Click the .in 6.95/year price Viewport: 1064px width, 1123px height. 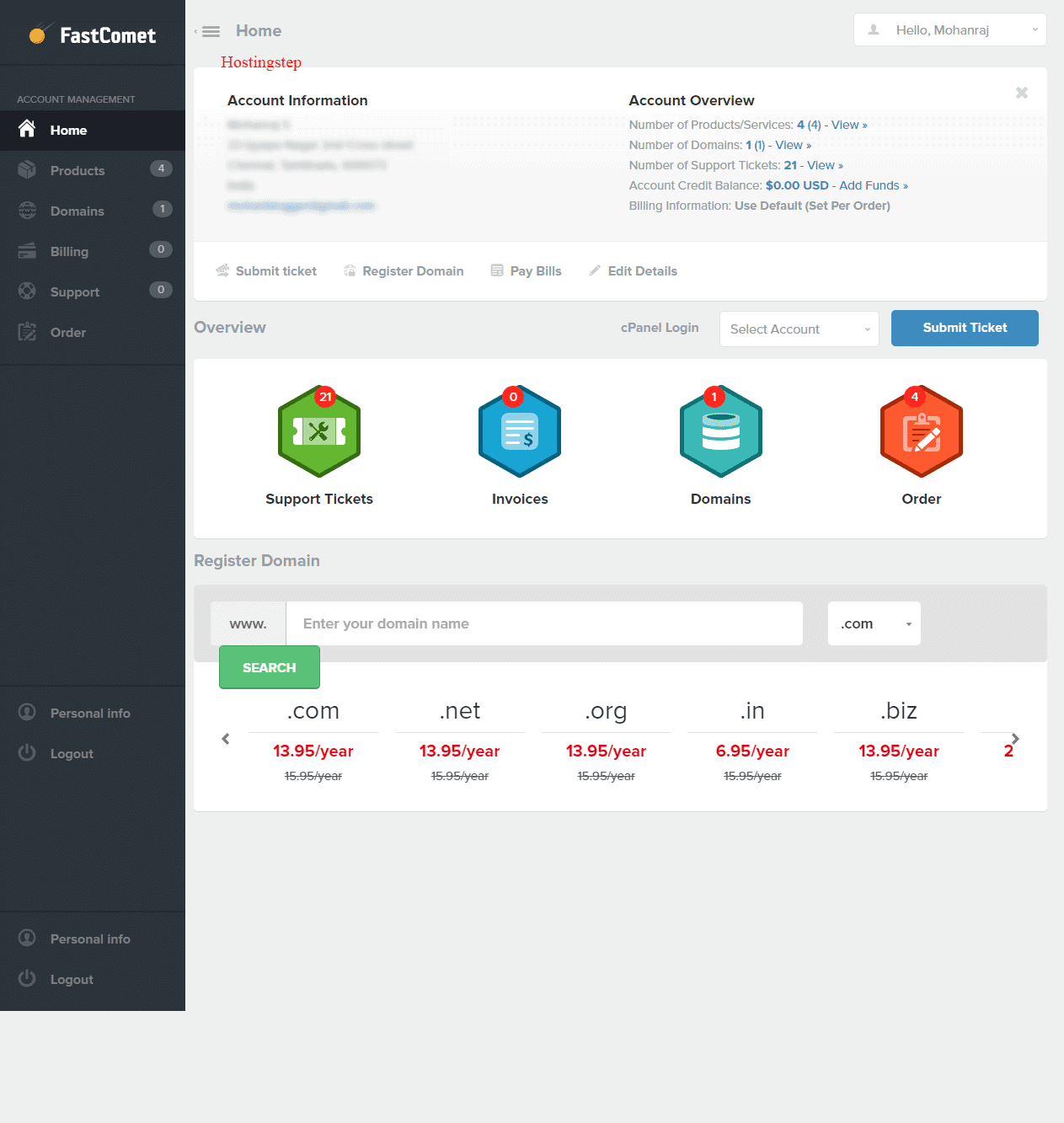coord(752,751)
